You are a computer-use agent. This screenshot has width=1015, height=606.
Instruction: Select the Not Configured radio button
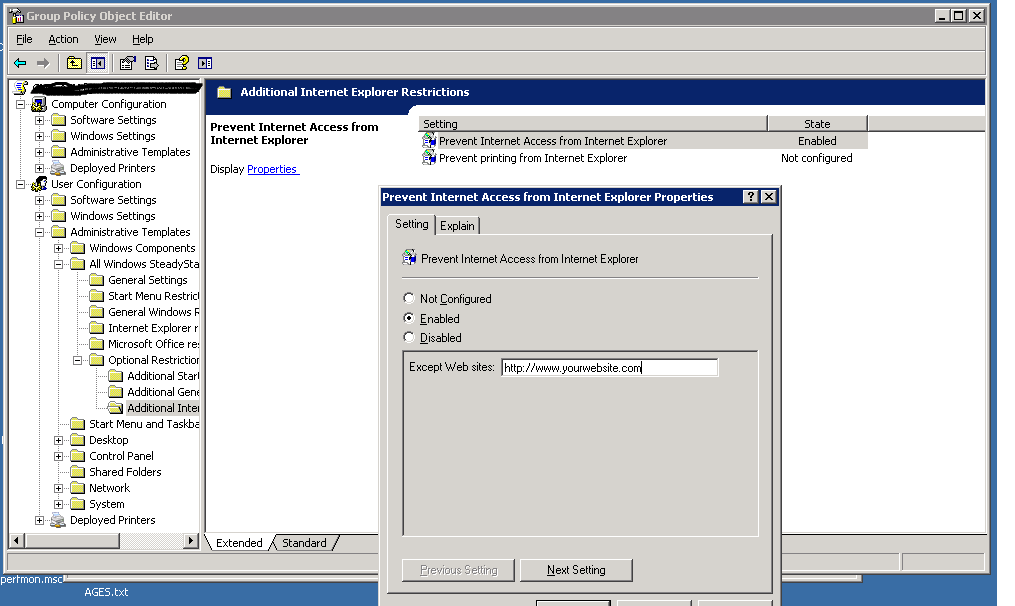coord(408,299)
